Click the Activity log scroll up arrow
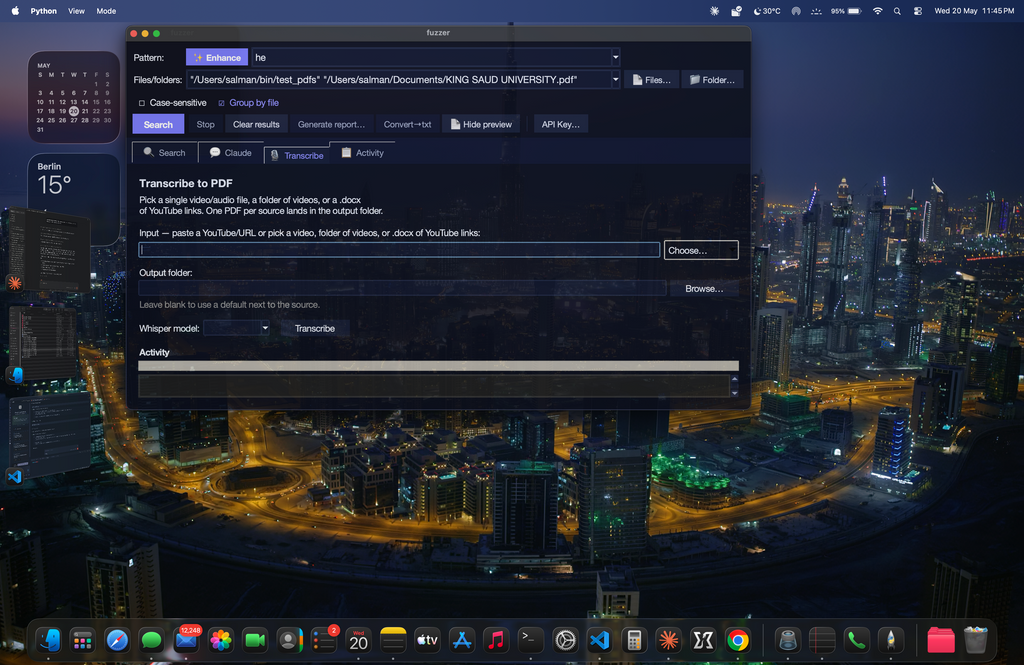 pyautogui.click(x=734, y=378)
